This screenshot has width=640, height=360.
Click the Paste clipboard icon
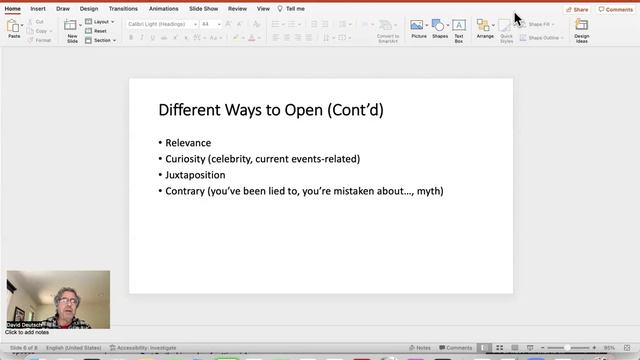click(13, 26)
